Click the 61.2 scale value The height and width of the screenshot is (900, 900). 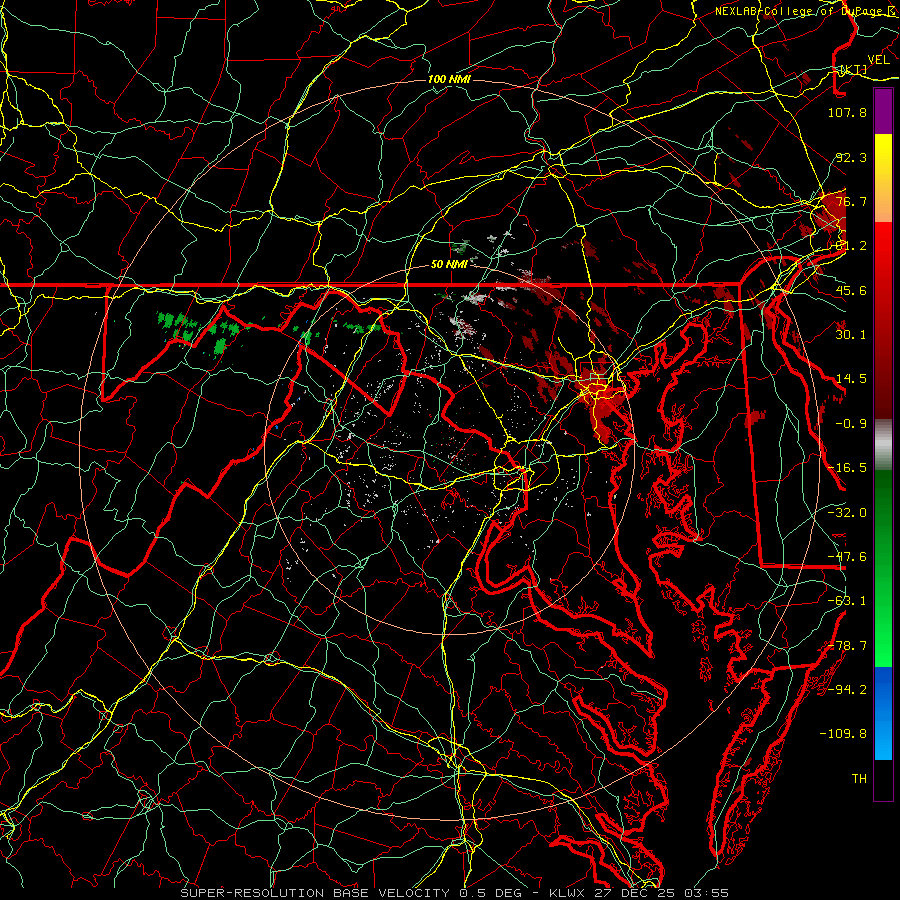851,246
